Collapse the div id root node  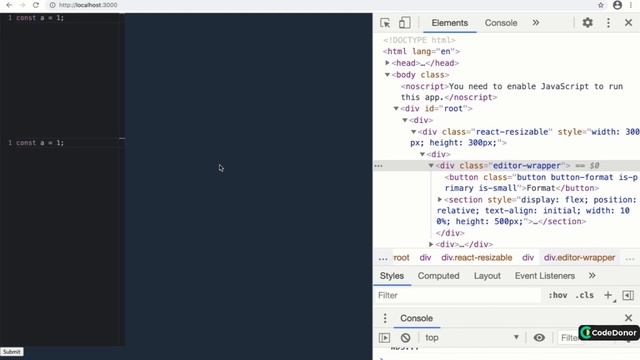click(x=396, y=109)
